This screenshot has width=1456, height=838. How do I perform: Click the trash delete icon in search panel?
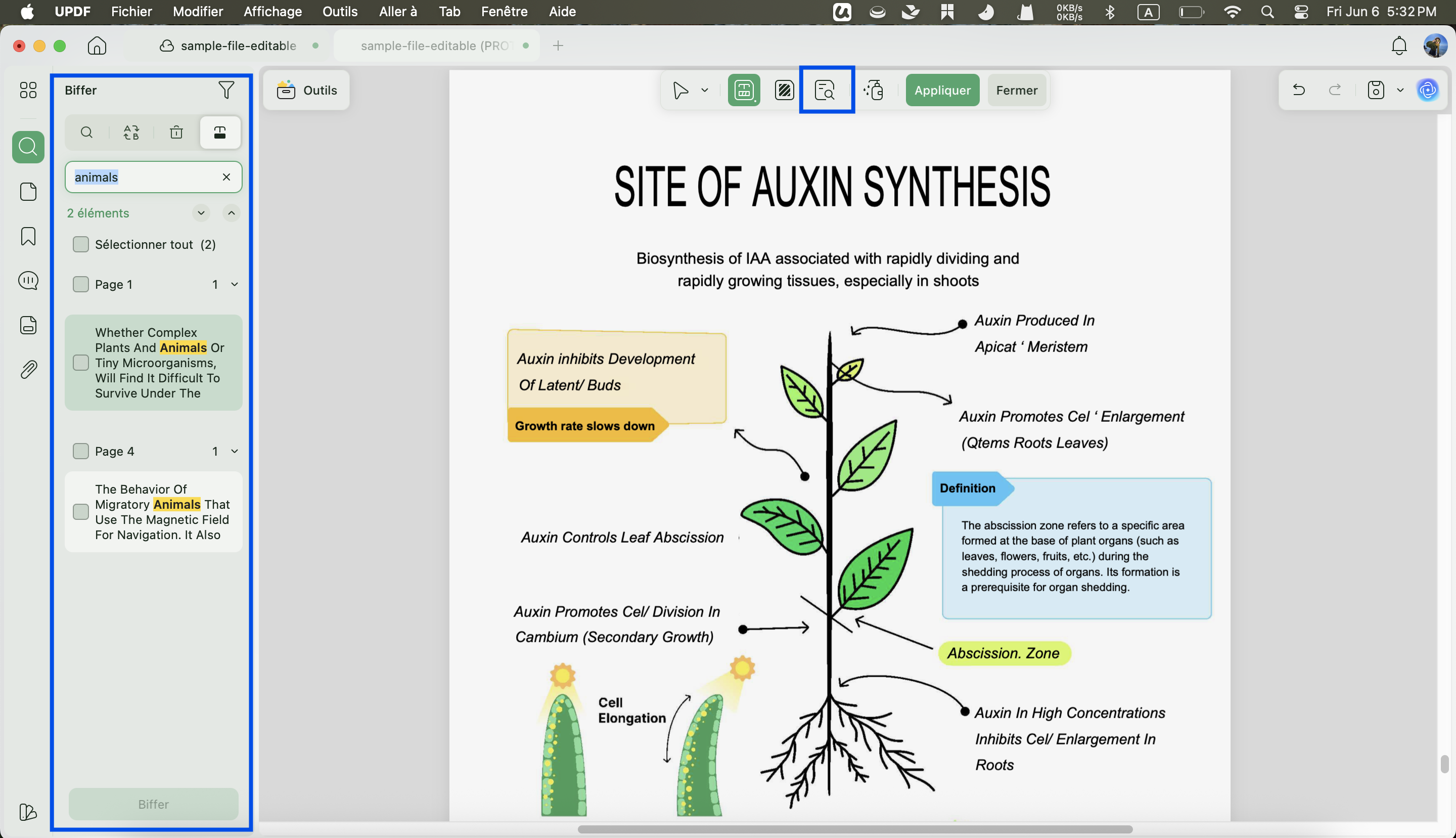coord(176,133)
